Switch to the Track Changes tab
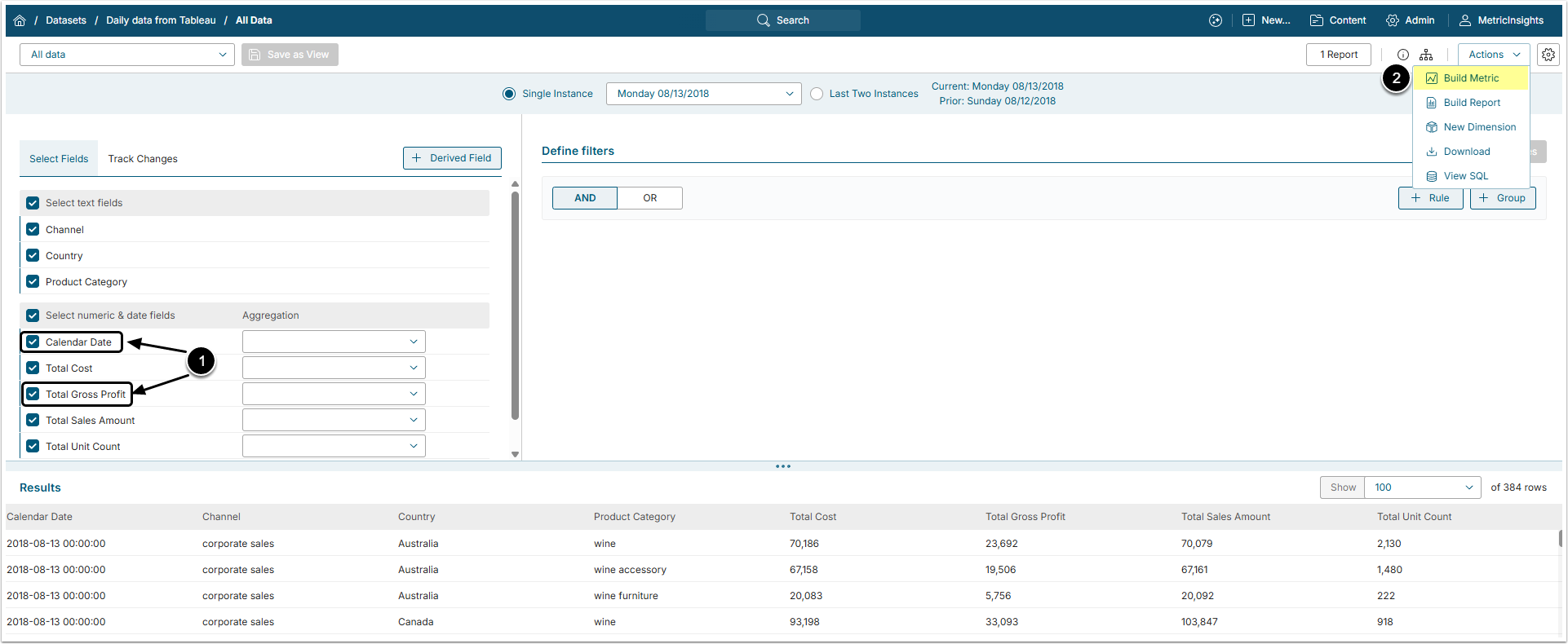The width and height of the screenshot is (1568, 644). 143,159
